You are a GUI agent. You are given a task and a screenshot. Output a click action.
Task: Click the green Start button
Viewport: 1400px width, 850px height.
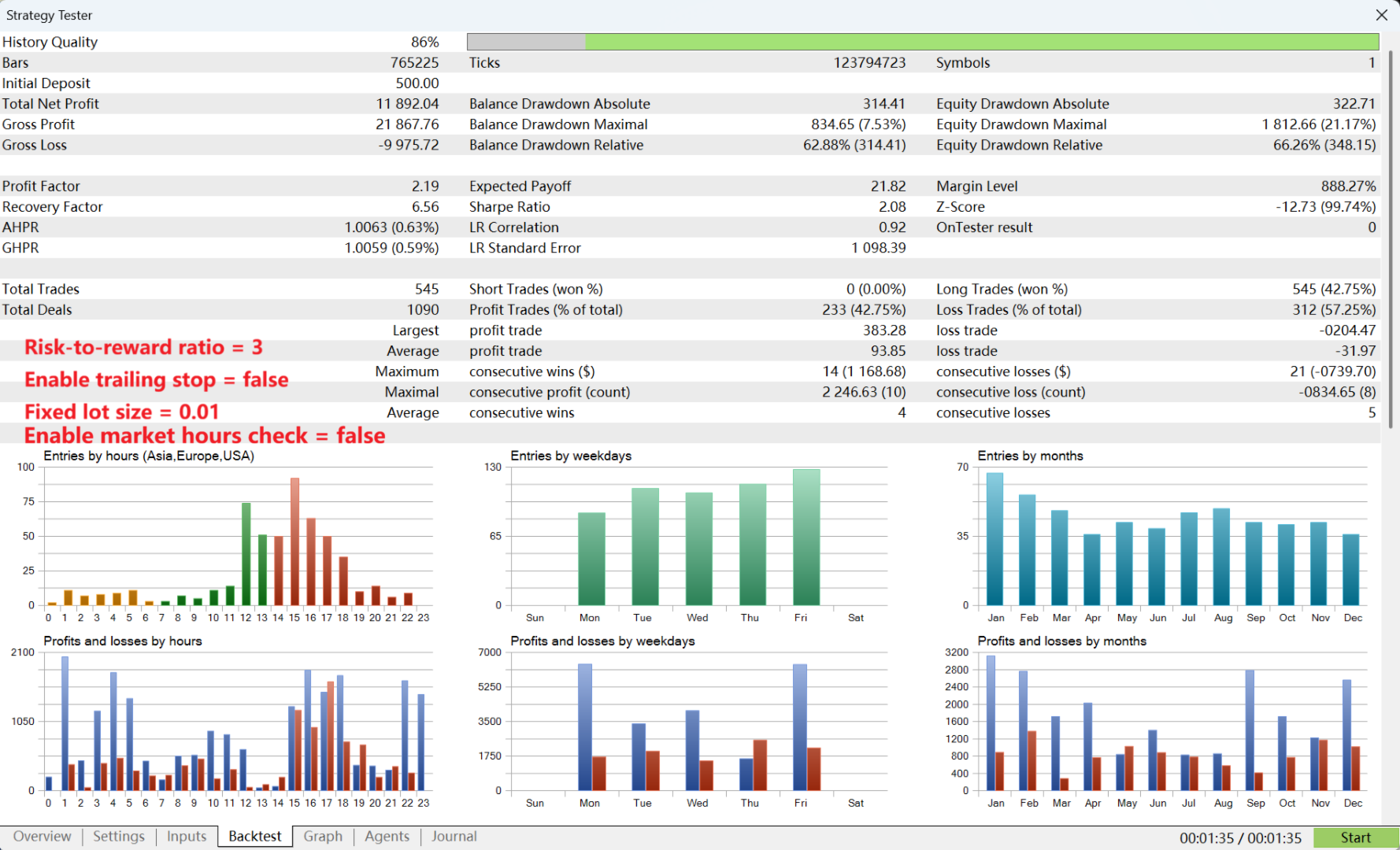pyautogui.click(x=1356, y=838)
